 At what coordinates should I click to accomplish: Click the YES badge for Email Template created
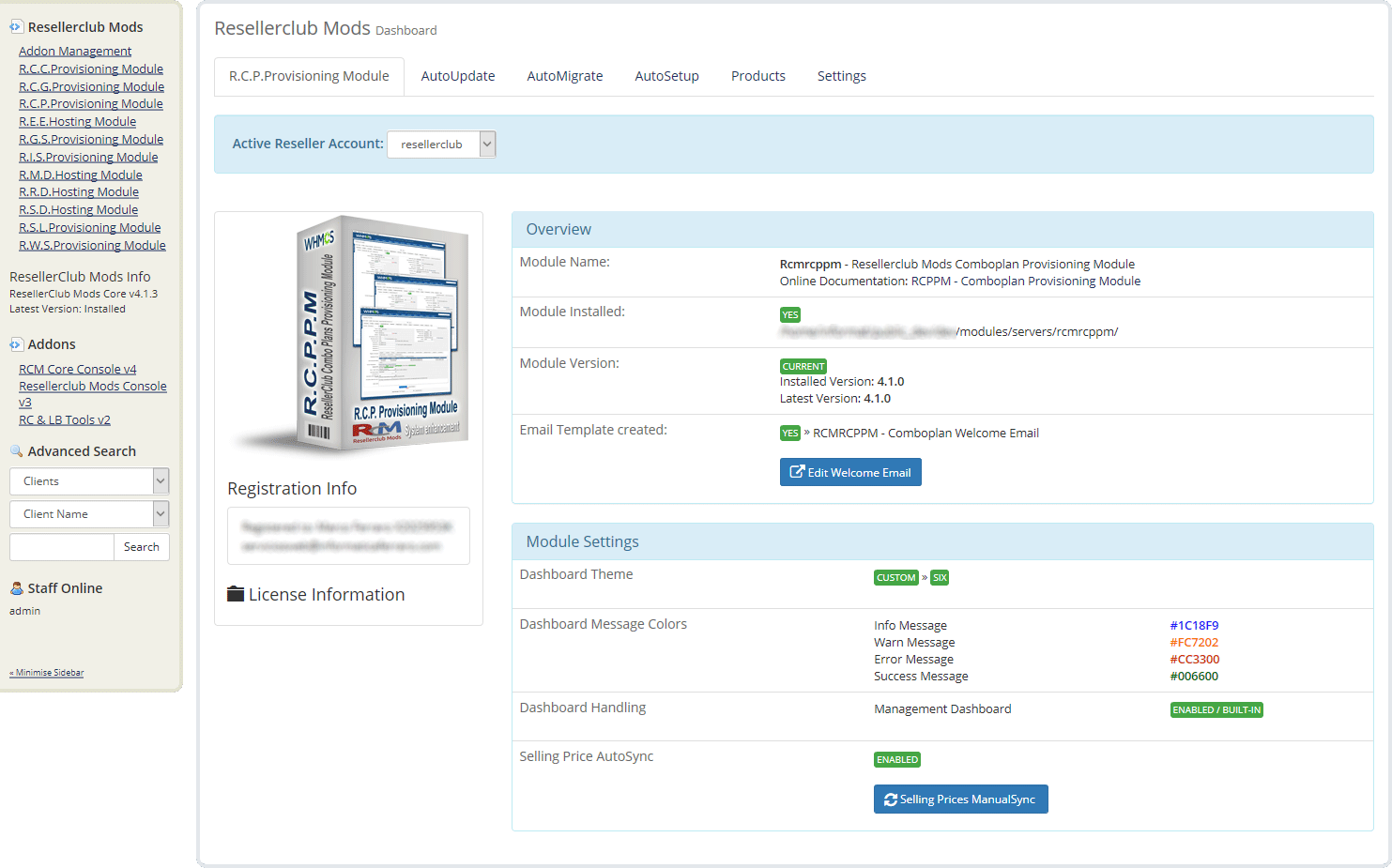[x=790, y=434]
